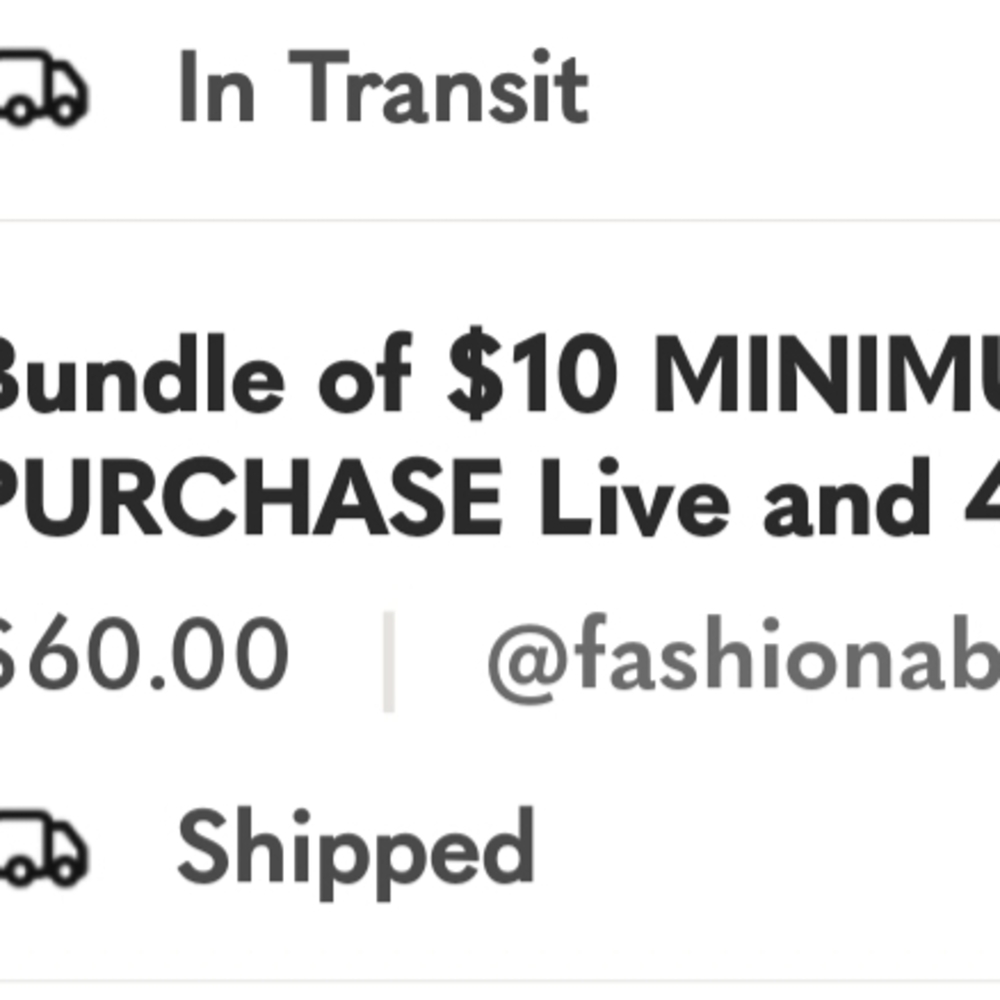The width and height of the screenshot is (1000, 1000).
Task: Open the @fashionab seller profile link
Action: click(742, 660)
